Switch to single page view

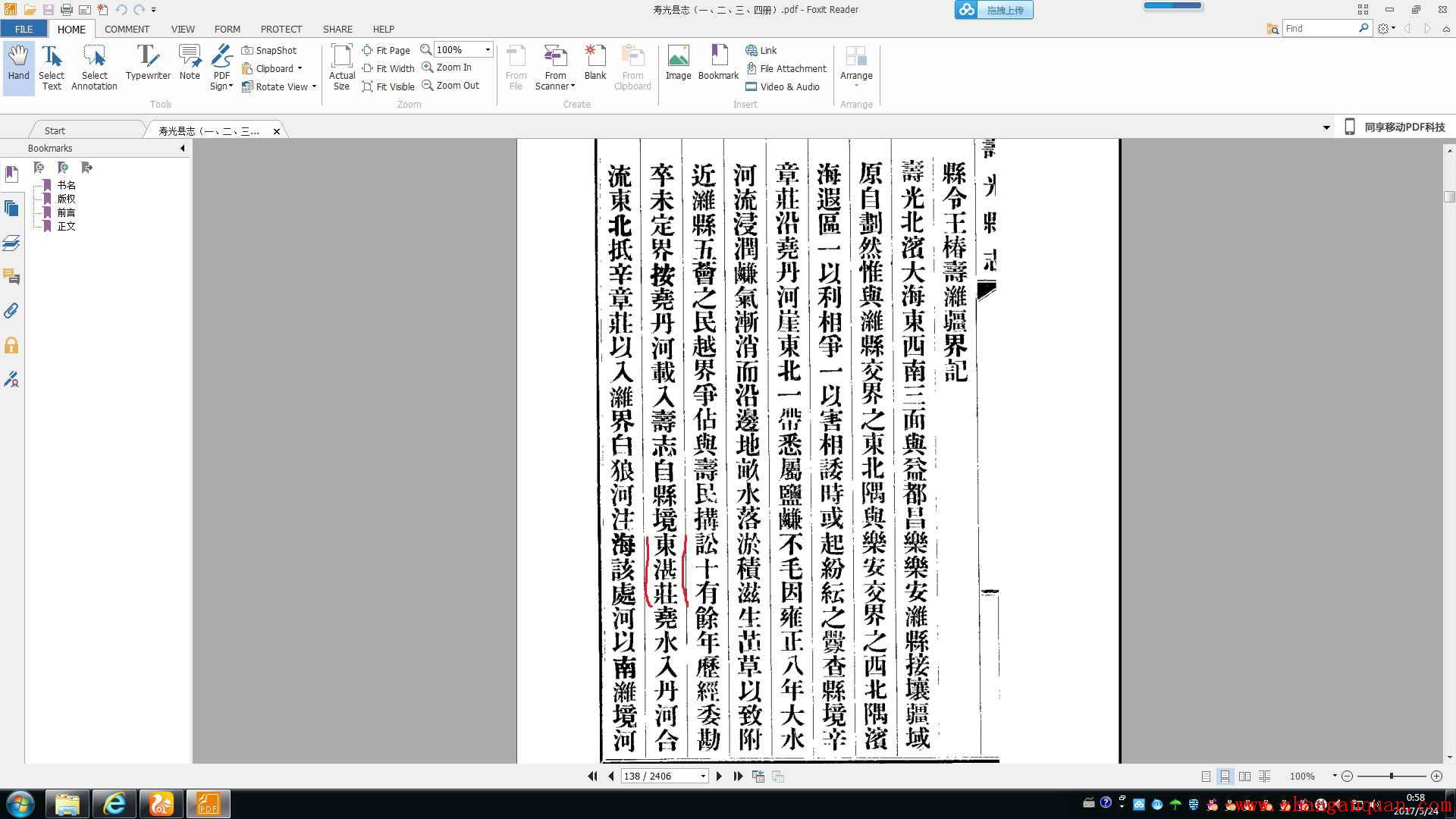[x=1206, y=776]
